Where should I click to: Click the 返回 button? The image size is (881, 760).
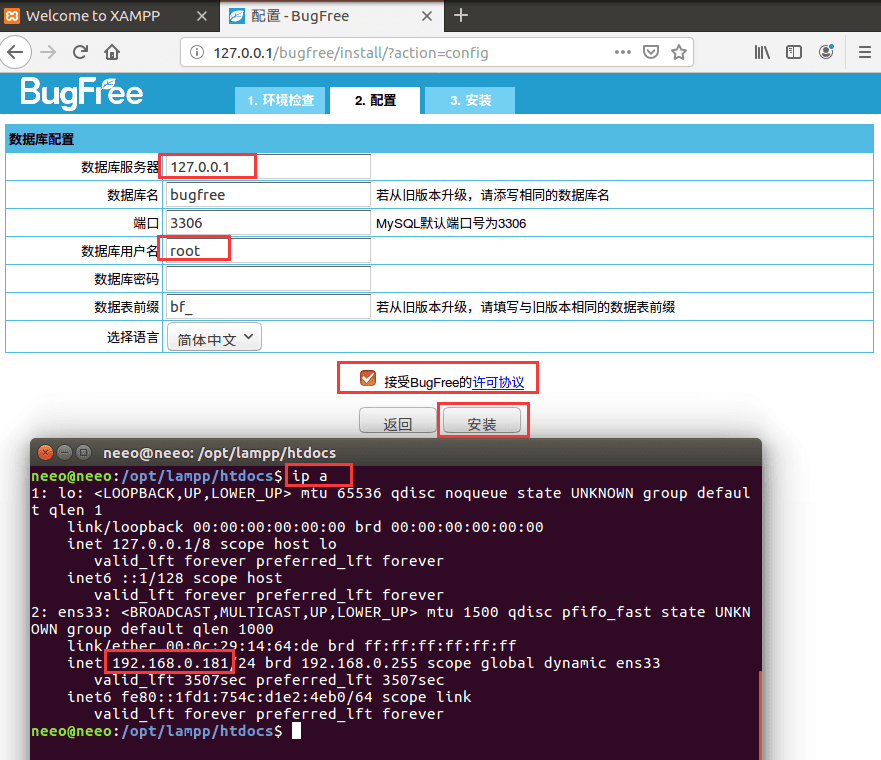tap(398, 422)
